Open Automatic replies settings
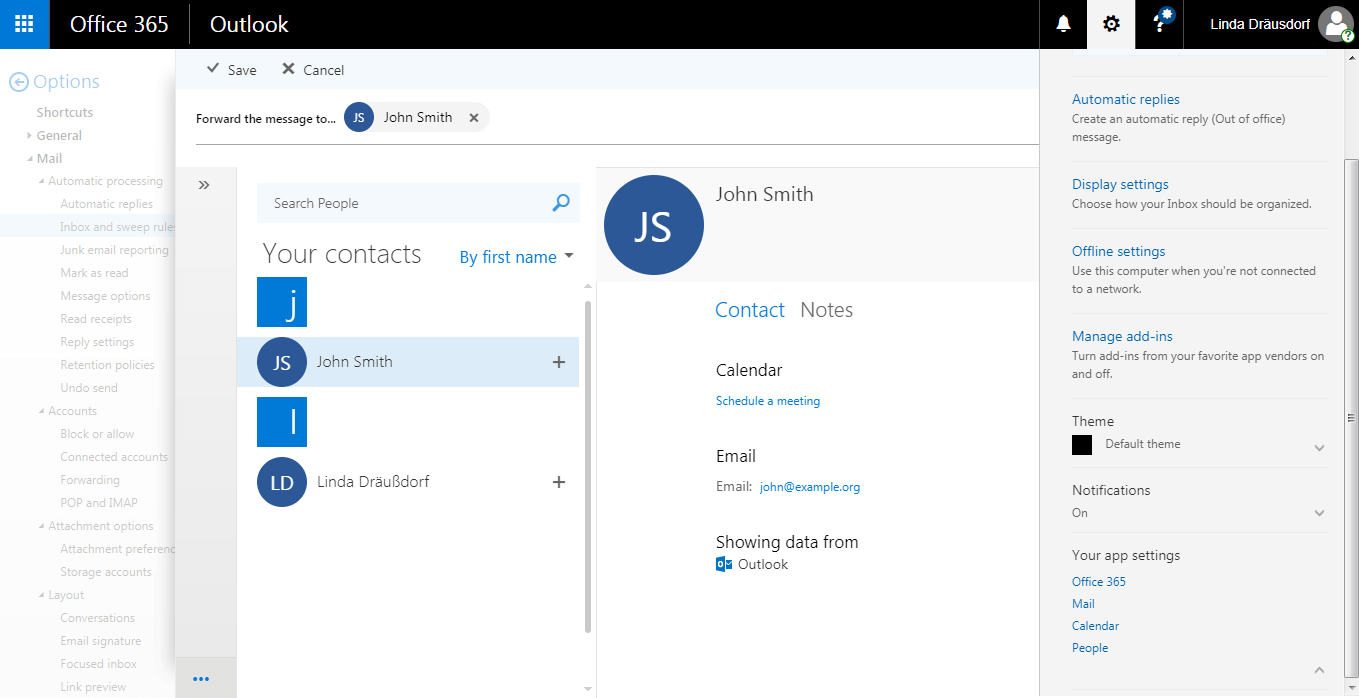This screenshot has height=698, width=1359. coord(1125,99)
